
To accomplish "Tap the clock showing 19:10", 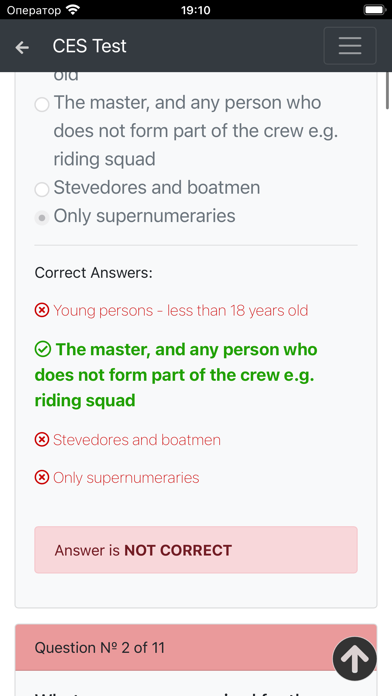I will [196, 10].
